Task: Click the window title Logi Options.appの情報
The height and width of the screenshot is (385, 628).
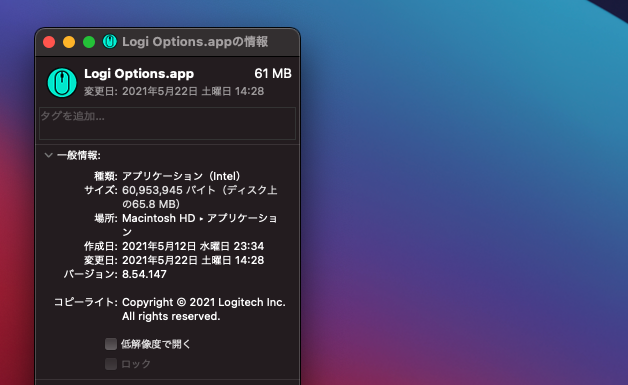Action: [x=195, y=42]
